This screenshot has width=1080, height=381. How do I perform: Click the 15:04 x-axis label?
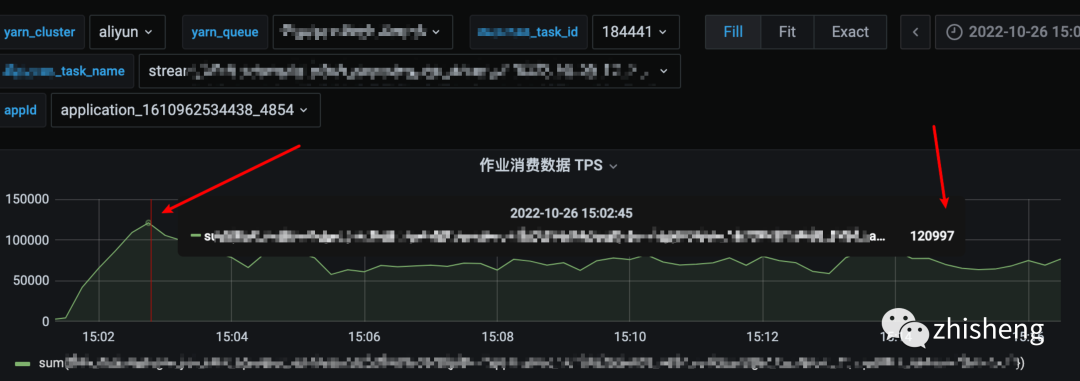click(x=231, y=337)
